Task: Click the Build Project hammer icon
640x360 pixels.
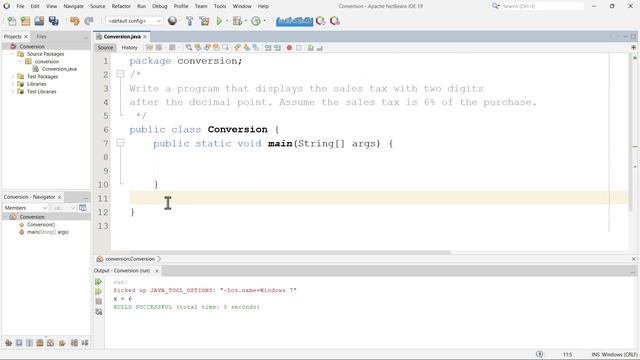Action: (x=189, y=21)
